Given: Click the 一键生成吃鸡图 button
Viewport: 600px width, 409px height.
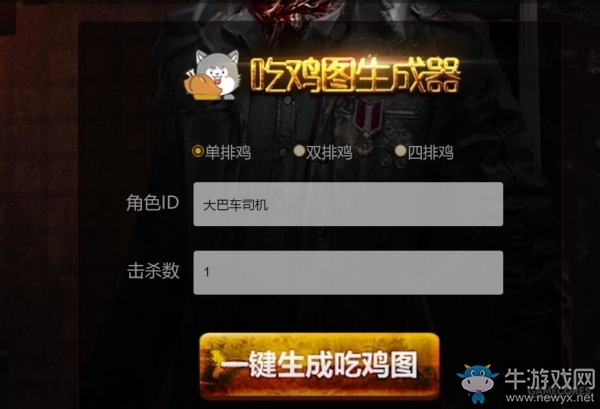Looking at the screenshot, I should (320, 366).
